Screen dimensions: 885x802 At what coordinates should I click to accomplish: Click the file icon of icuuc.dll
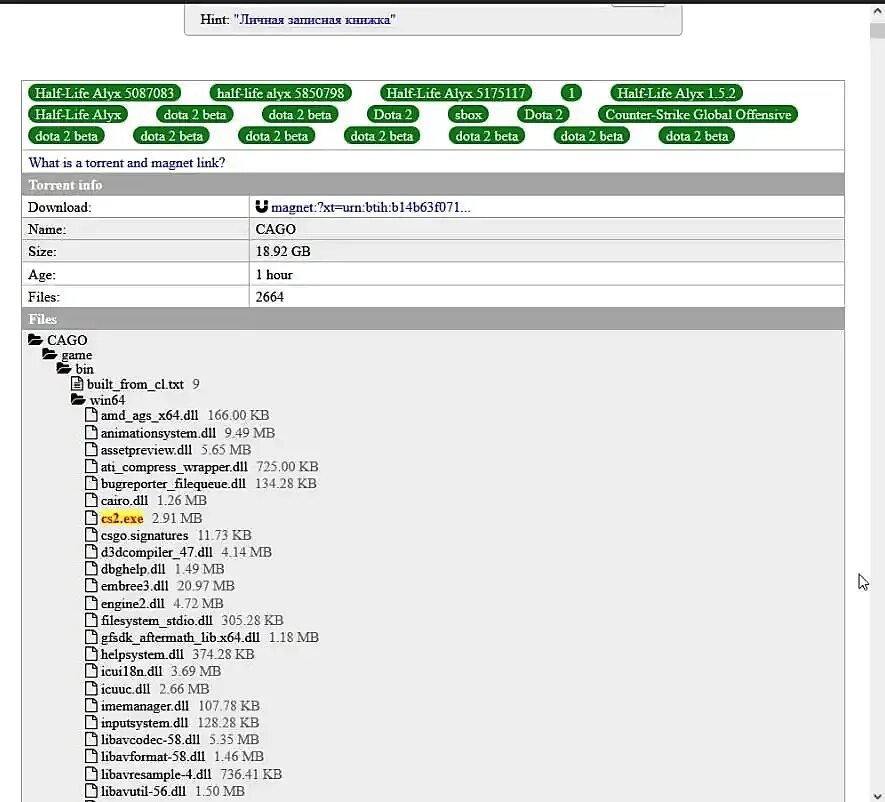point(91,688)
